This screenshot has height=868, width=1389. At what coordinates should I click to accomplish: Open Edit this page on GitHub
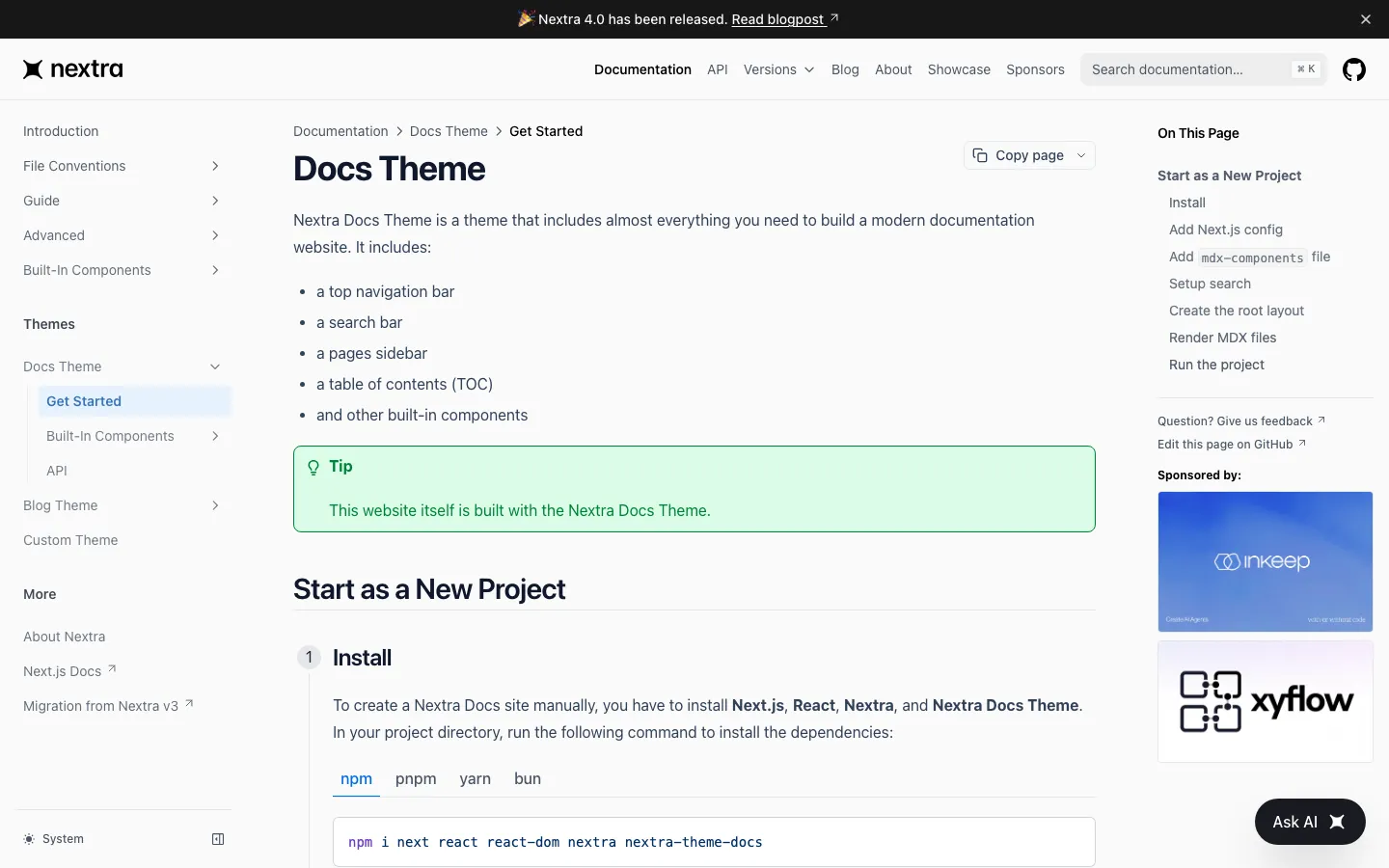[1232, 444]
